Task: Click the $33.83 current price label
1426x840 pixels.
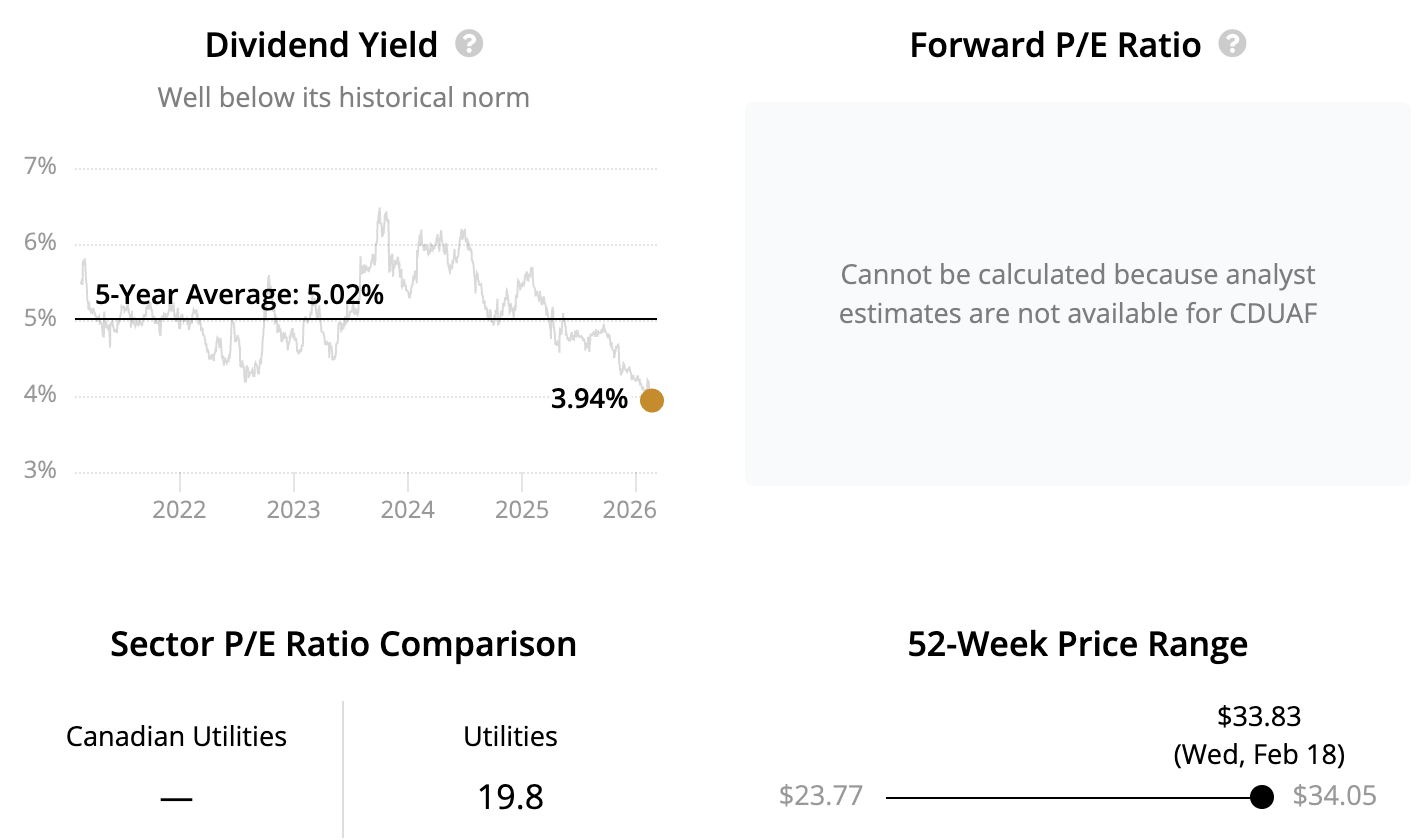Action: pos(1259,716)
